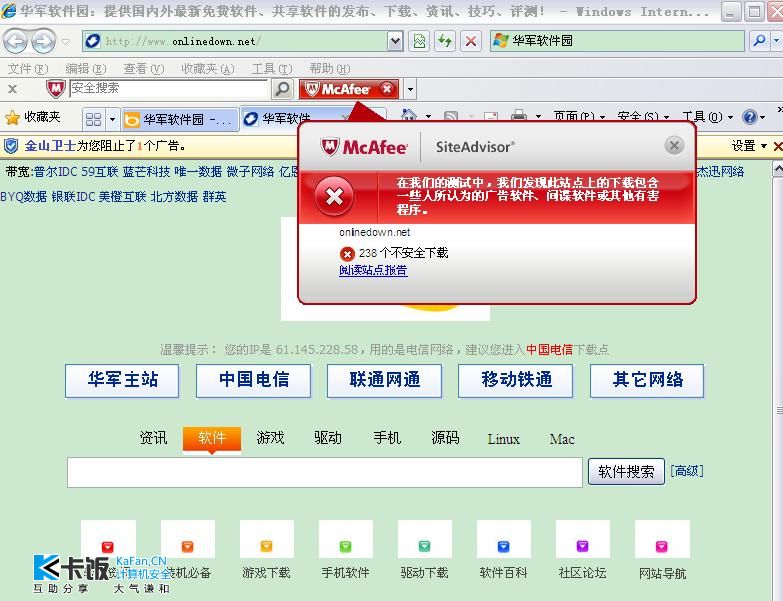Open the [高级] advanced search link
Screen dimensions: 783x601
click(687, 471)
